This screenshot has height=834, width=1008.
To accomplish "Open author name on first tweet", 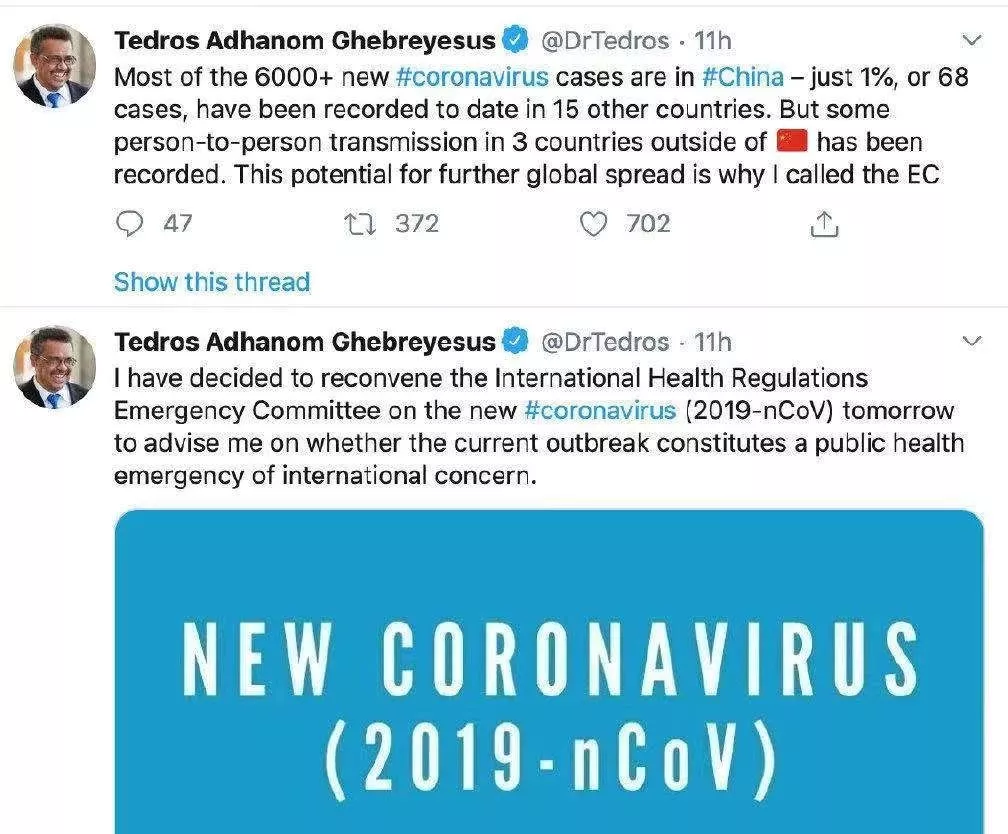I will point(305,41).
